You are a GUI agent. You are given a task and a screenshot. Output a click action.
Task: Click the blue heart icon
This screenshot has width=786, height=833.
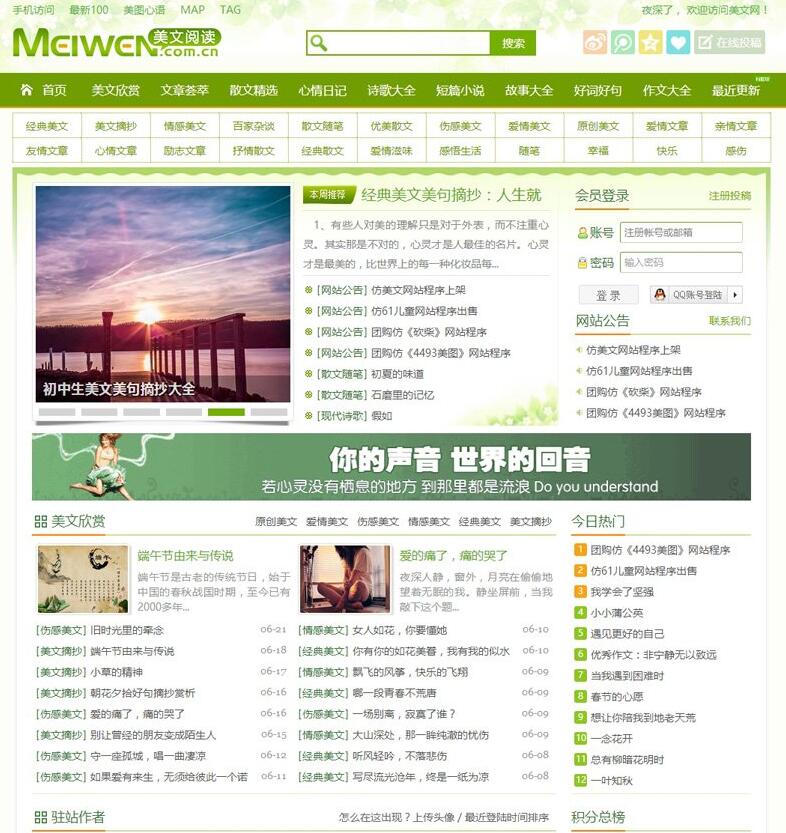coord(678,42)
